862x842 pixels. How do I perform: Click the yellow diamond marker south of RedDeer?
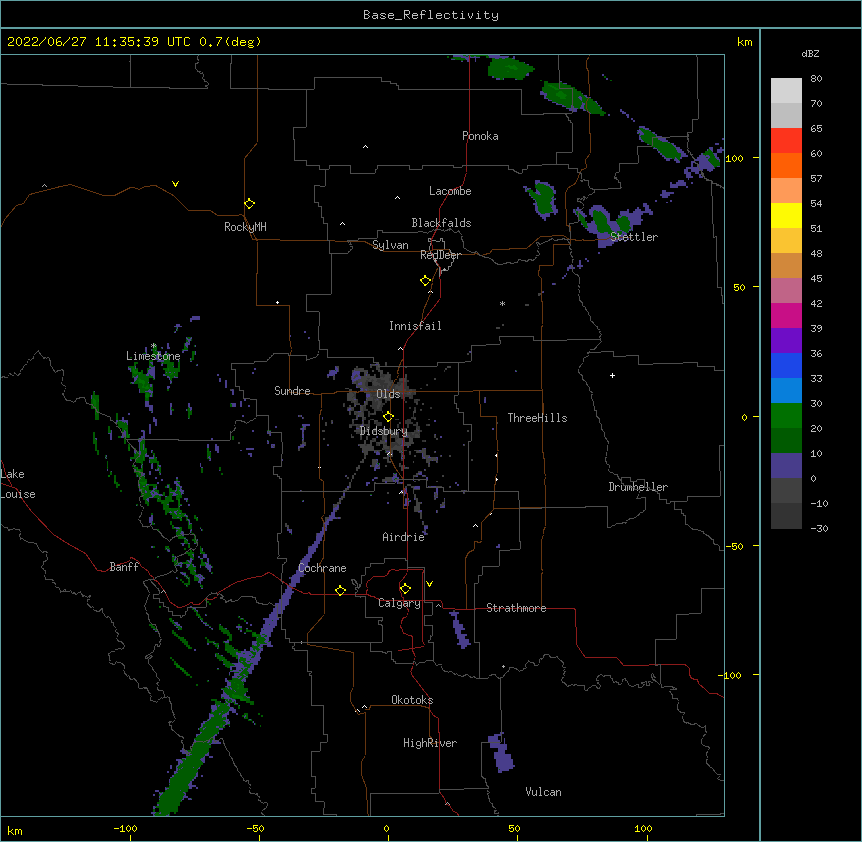(x=425, y=281)
